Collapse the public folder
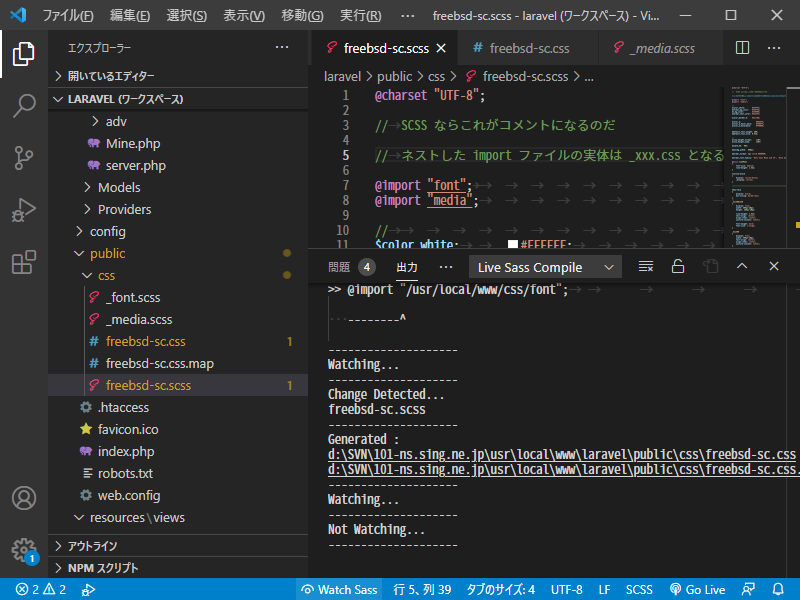 [107, 253]
